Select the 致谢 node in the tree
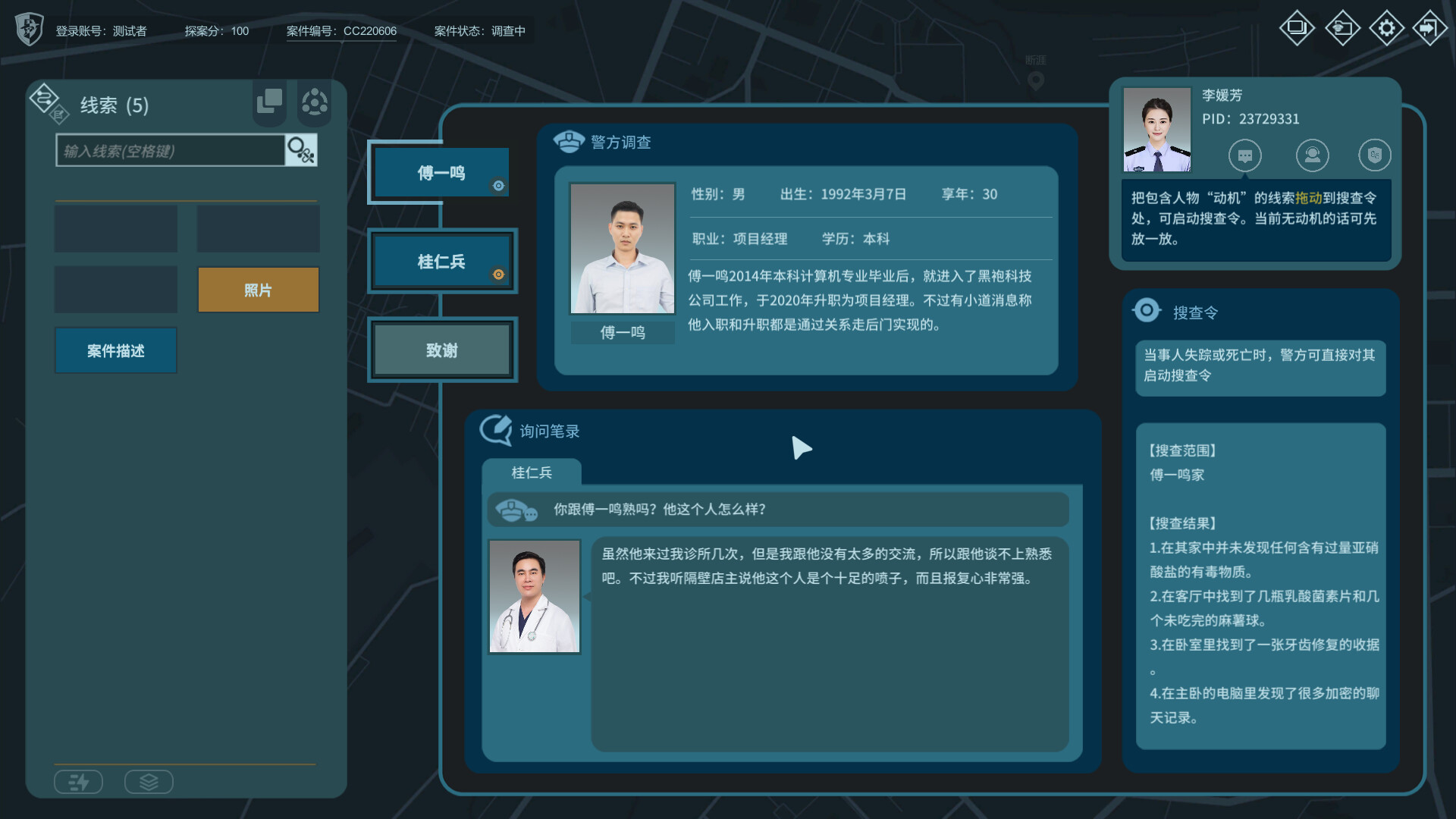Image resolution: width=1456 pixels, height=819 pixels. (x=442, y=350)
